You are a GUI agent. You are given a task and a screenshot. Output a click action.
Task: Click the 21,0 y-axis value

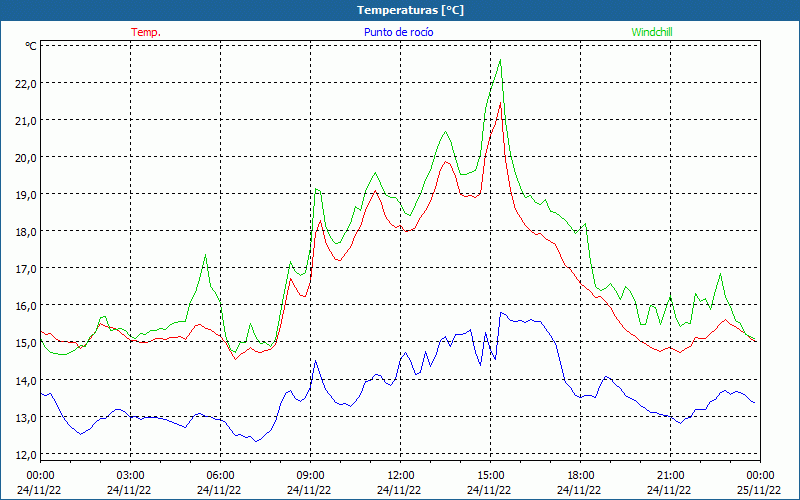(x=27, y=120)
